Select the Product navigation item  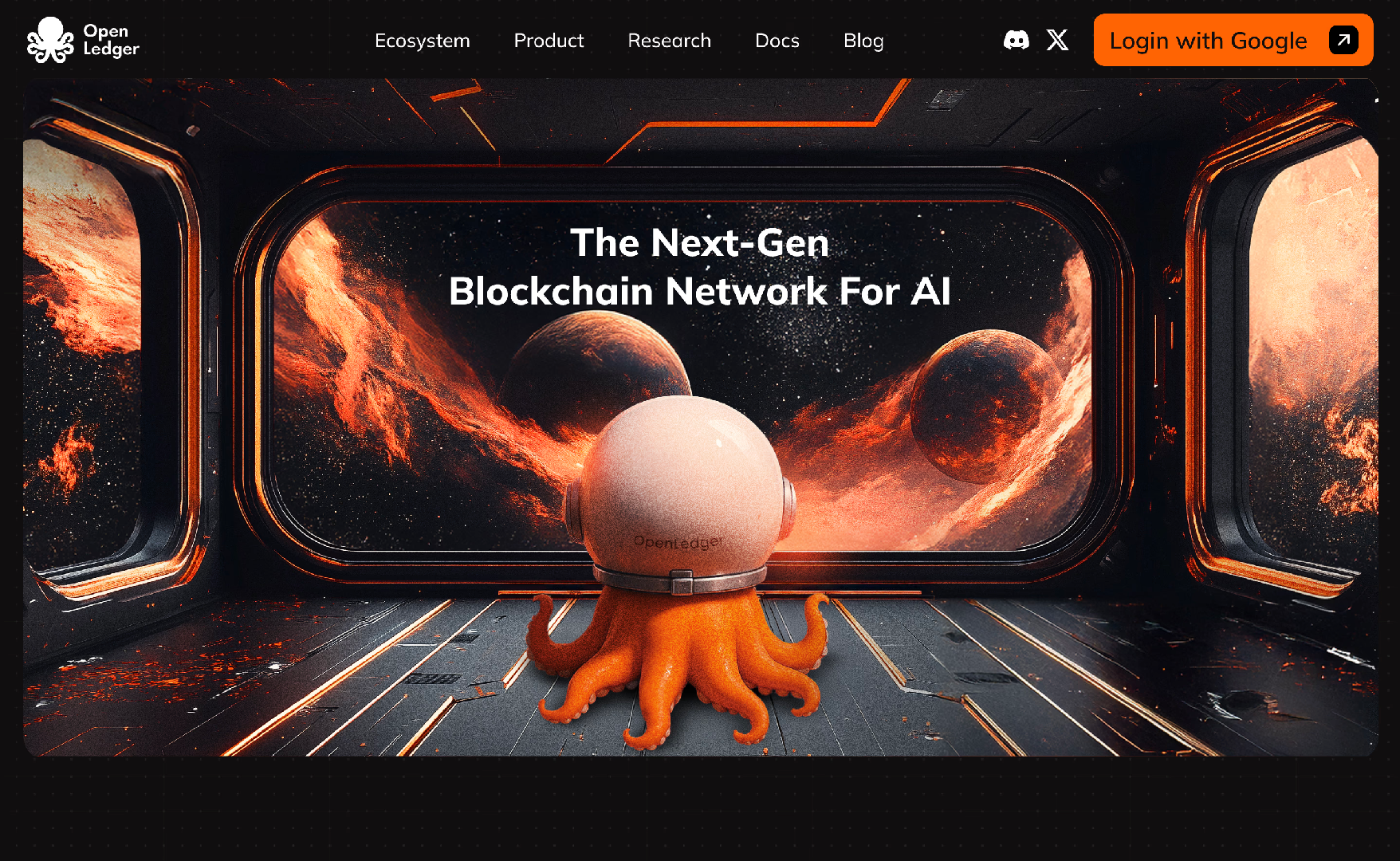click(x=549, y=41)
